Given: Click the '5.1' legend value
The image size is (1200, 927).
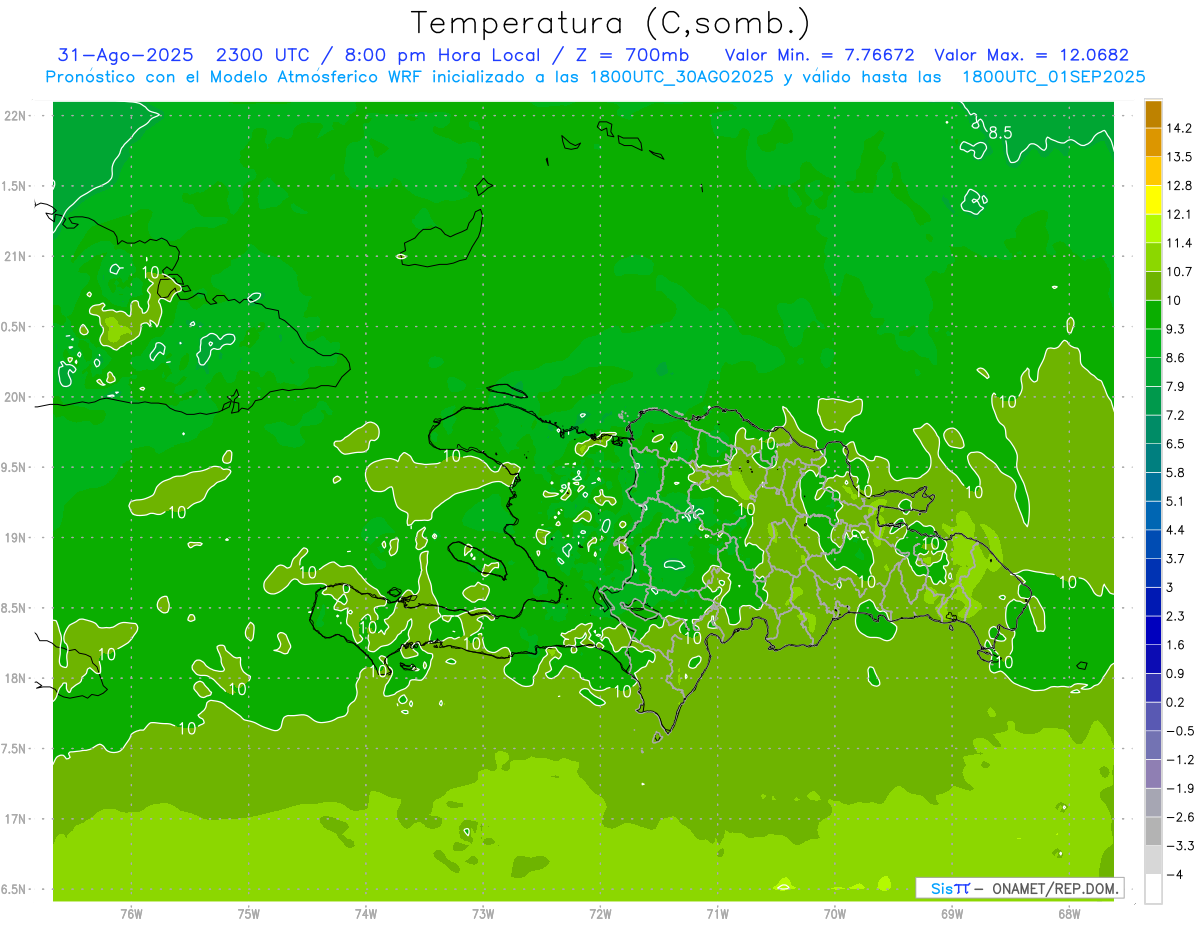Looking at the screenshot, I should pyautogui.click(x=1175, y=500).
